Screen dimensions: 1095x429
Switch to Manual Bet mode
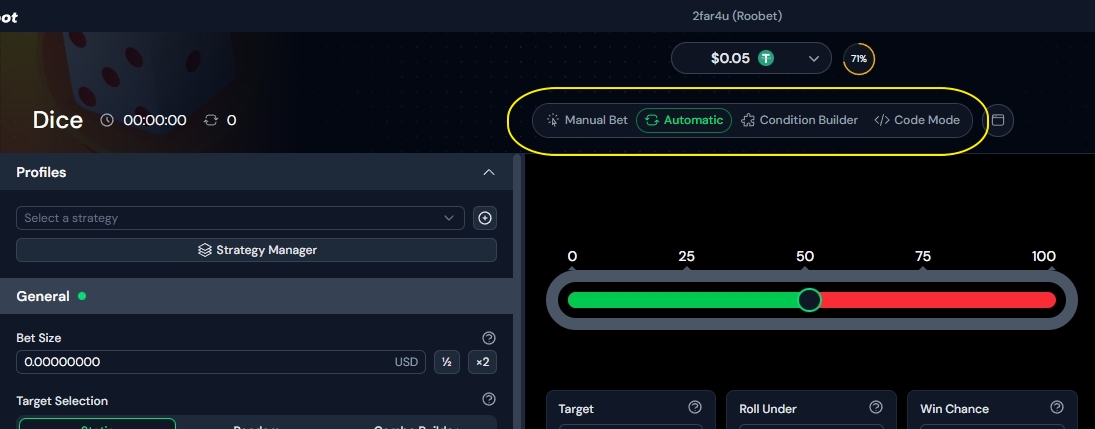click(587, 120)
